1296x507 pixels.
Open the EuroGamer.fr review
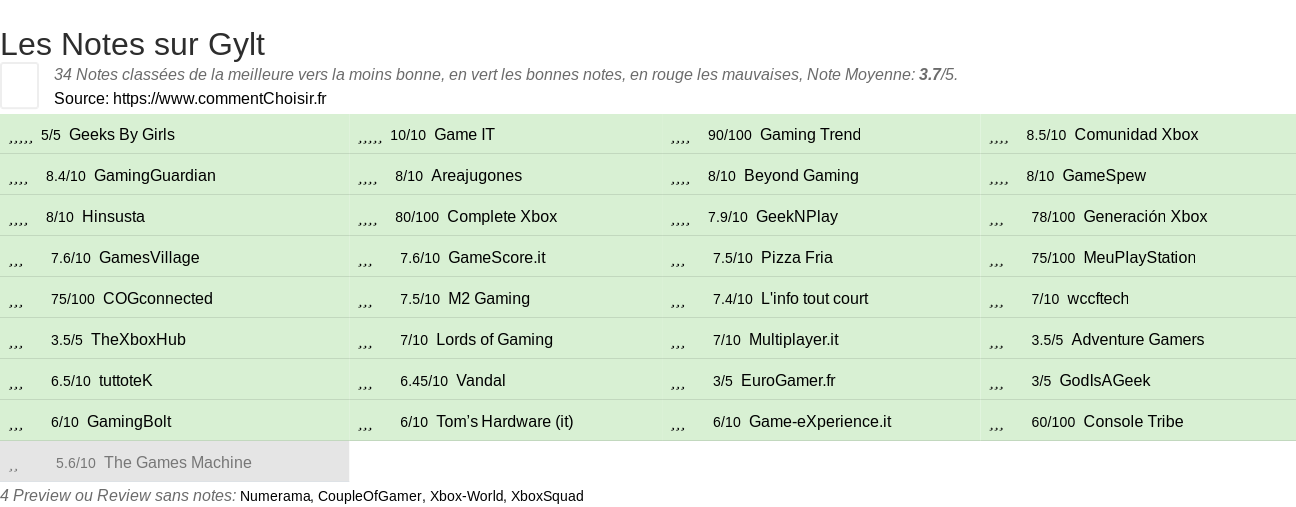pyautogui.click(x=788, y=380)
